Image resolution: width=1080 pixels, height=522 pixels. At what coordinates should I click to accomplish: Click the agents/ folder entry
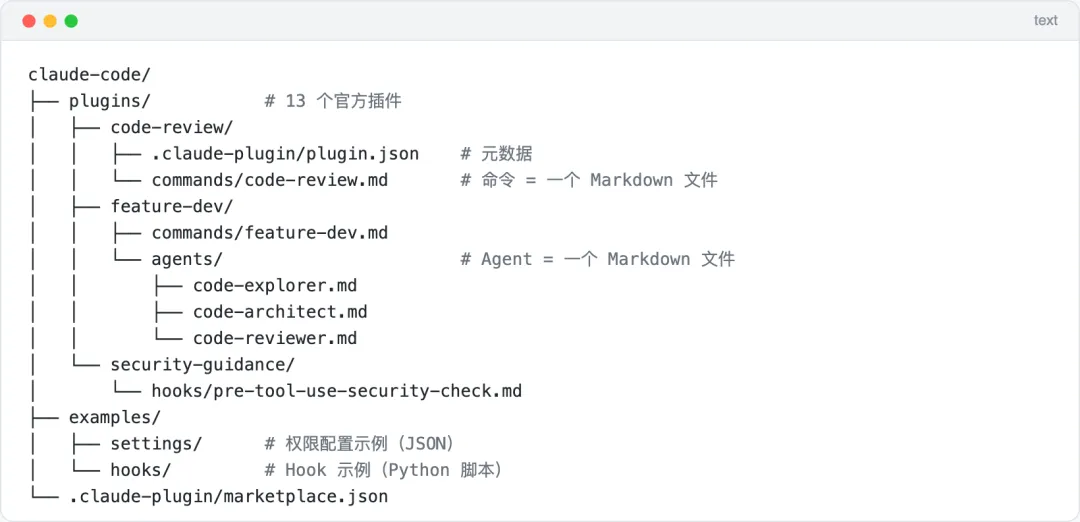coord(187,259)
